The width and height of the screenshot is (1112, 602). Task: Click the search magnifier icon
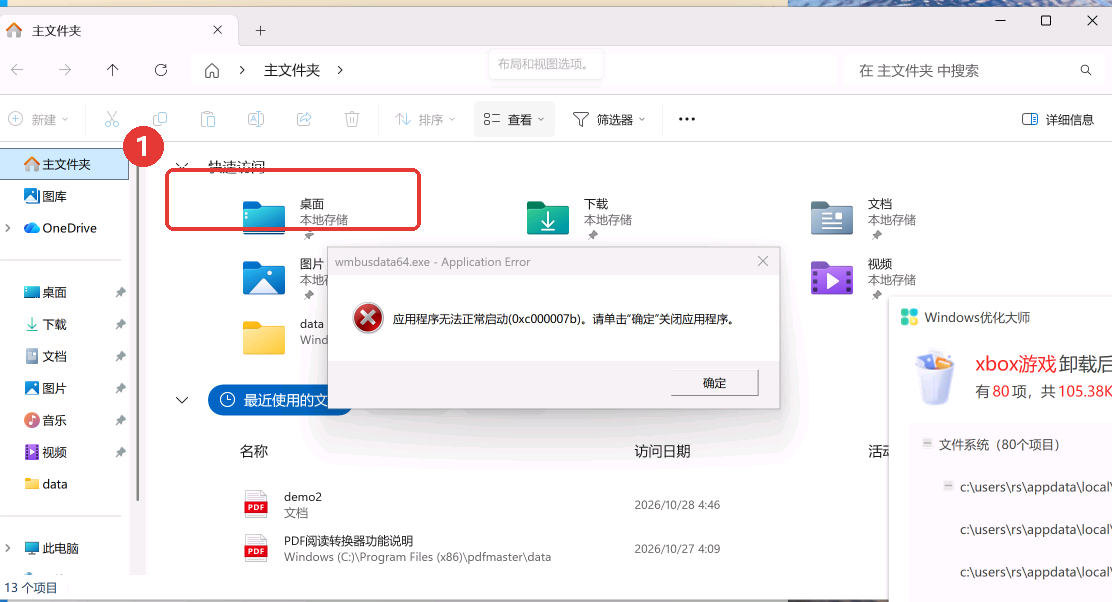click(x=1086, y=70)
